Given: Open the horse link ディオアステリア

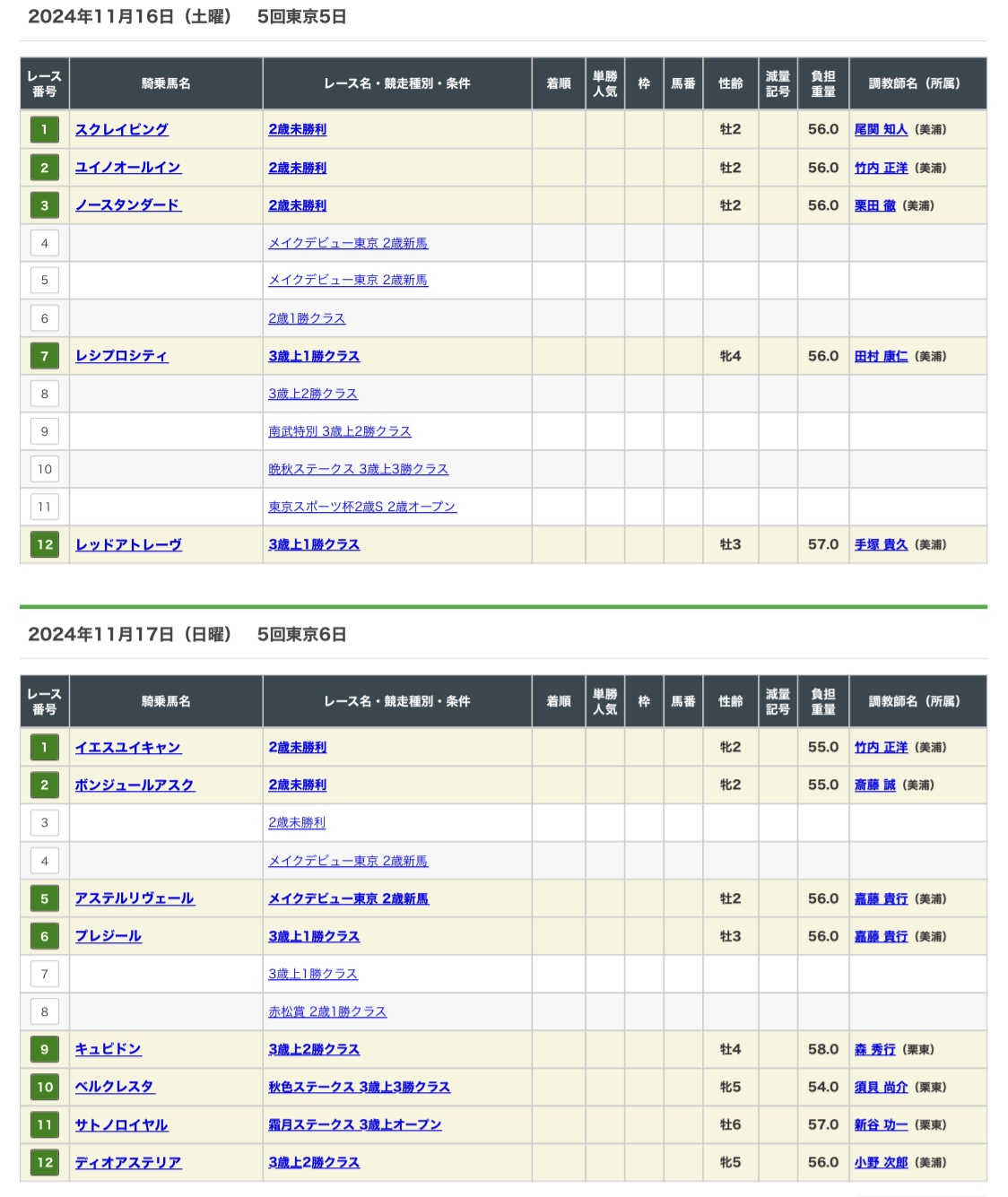Looking at the screenshot, I should (127, 1162).
